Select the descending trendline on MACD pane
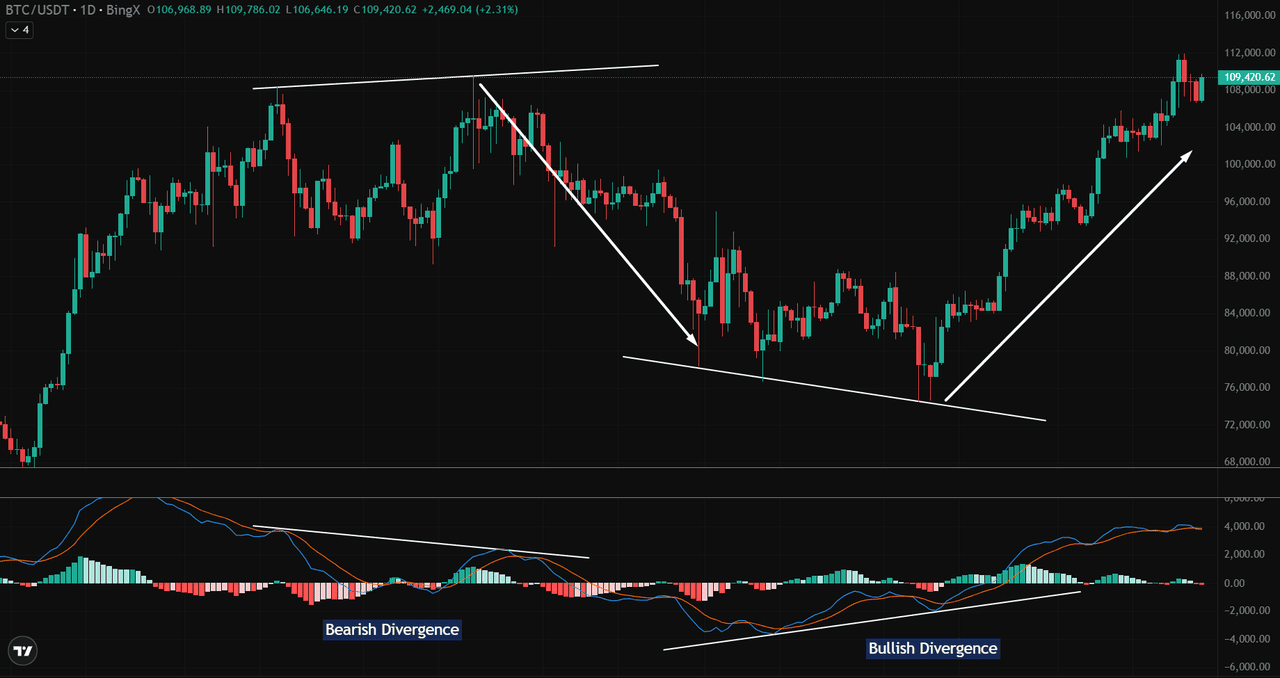1280x678 pixels. click(420, 542)
